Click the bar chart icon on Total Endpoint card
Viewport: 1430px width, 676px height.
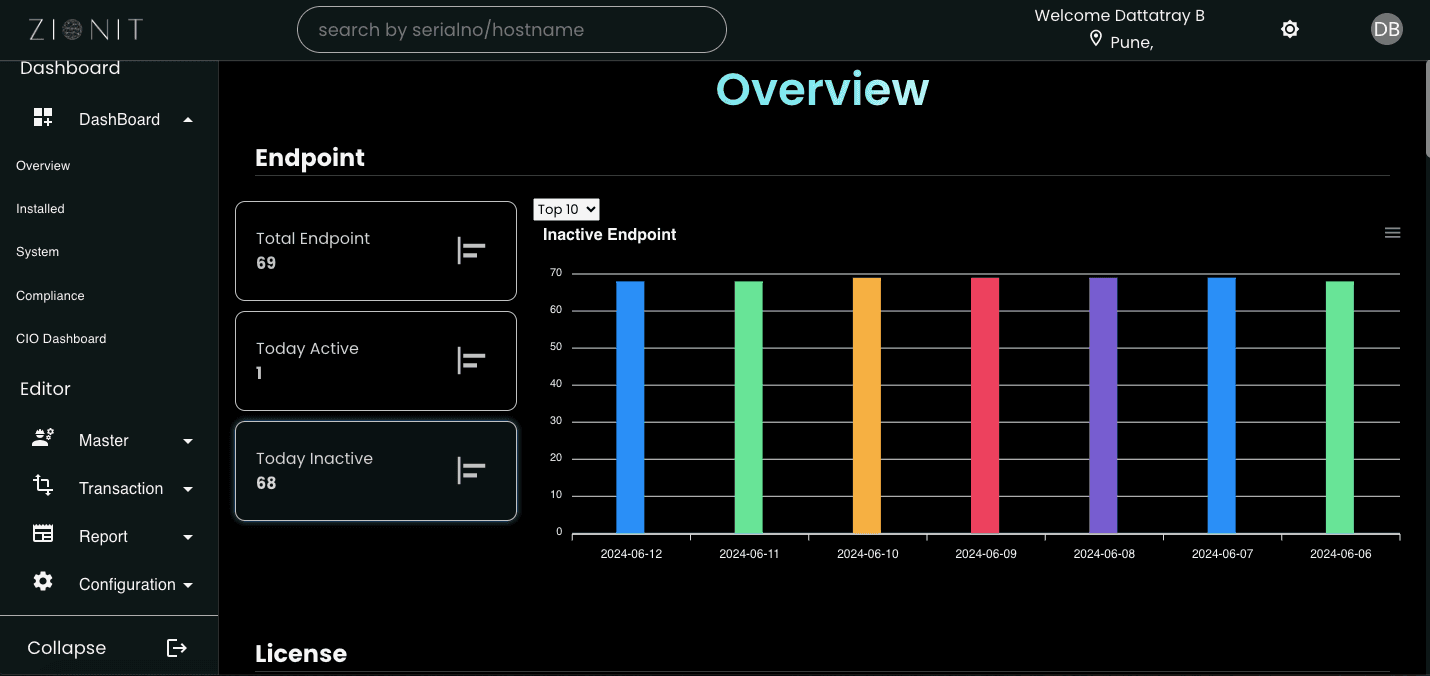pyautogui.click(x=471, y=250)
